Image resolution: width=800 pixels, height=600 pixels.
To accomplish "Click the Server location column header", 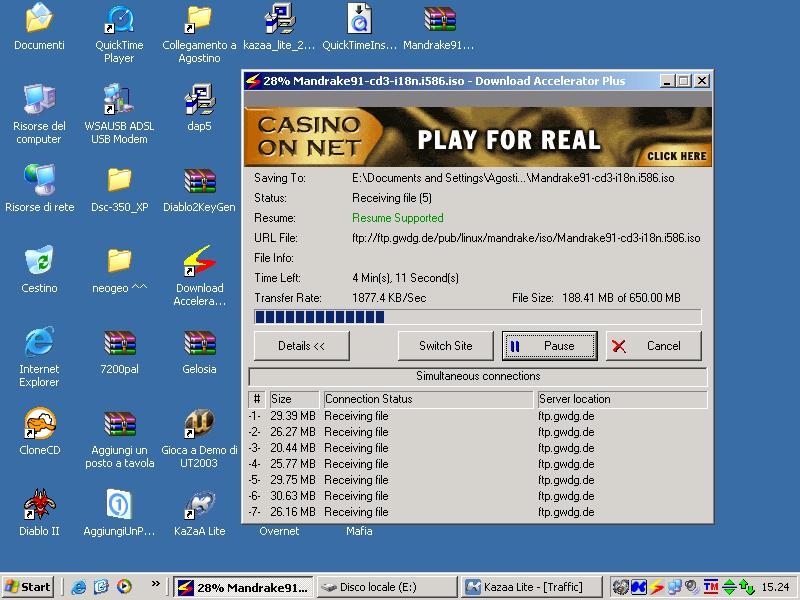I will point(622,399).
